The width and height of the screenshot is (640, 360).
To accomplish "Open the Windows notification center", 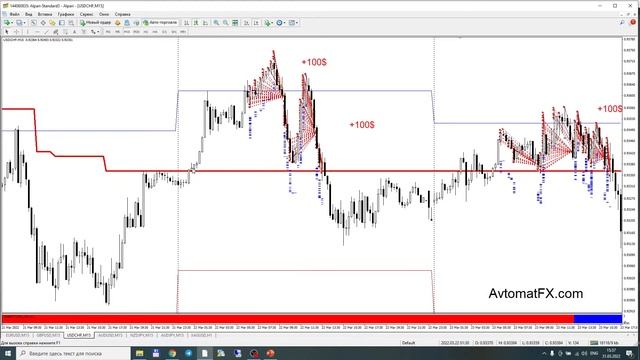I will coord(629,353).
